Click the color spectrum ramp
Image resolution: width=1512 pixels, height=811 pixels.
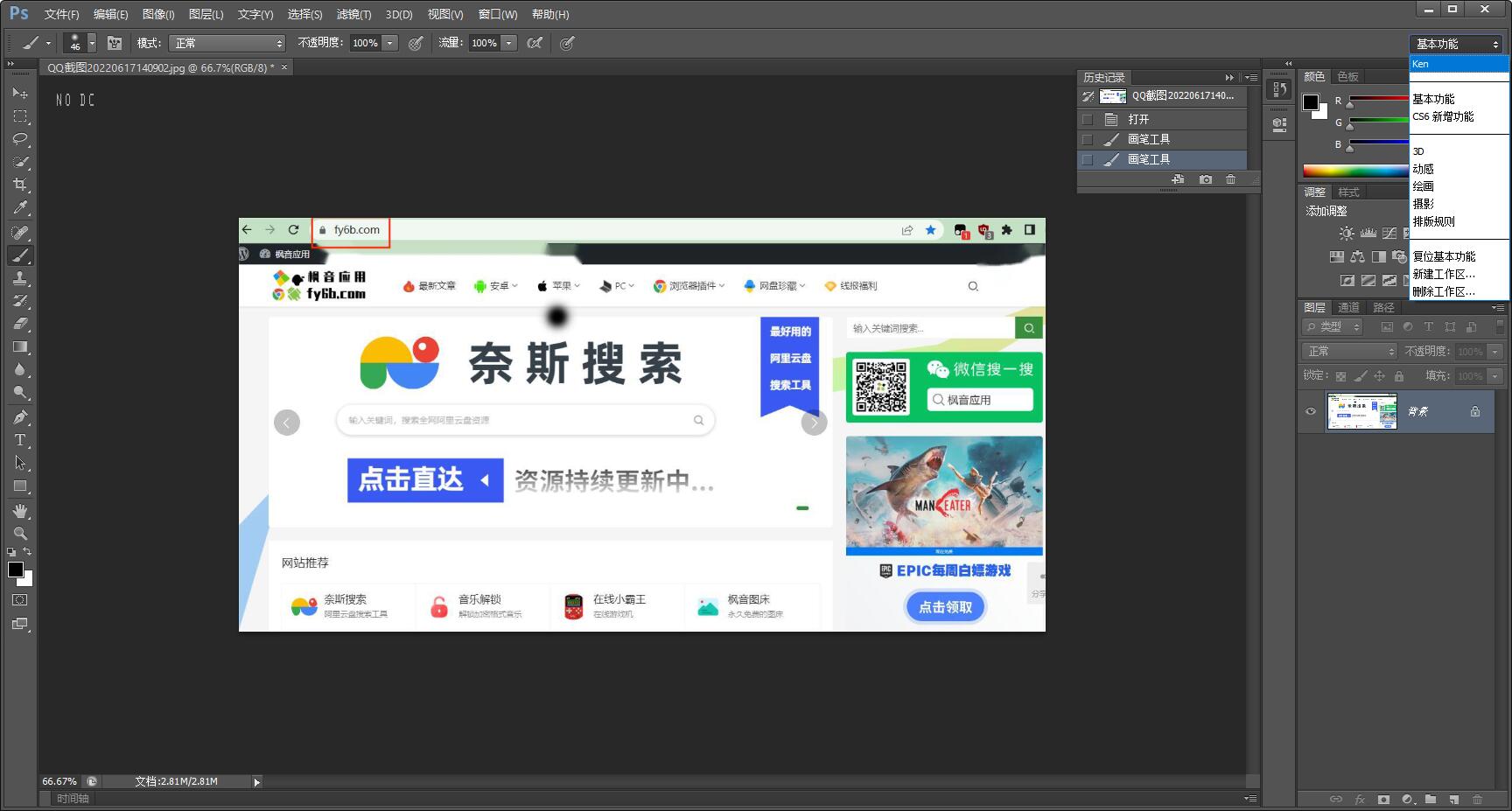(x=1355, y=171)
